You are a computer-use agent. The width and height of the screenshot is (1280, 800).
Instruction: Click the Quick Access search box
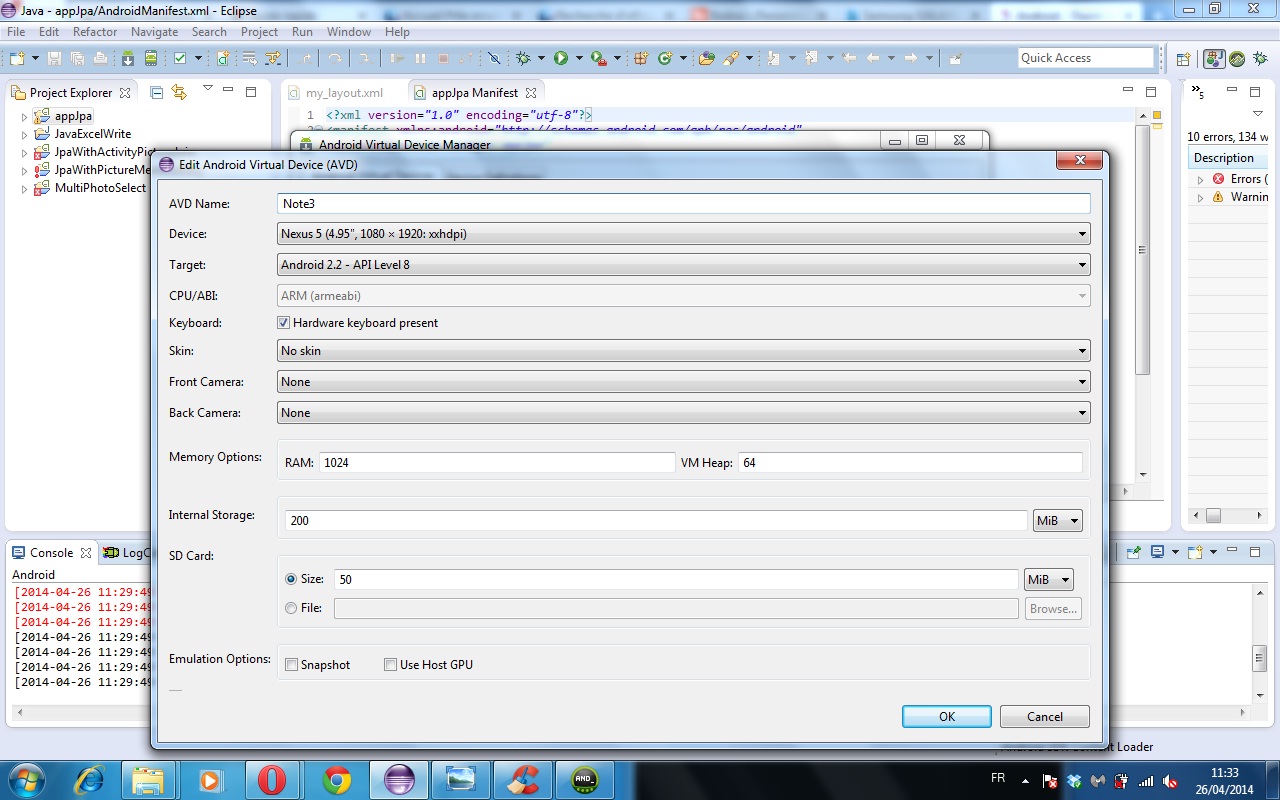click(x=1086, y=59)
